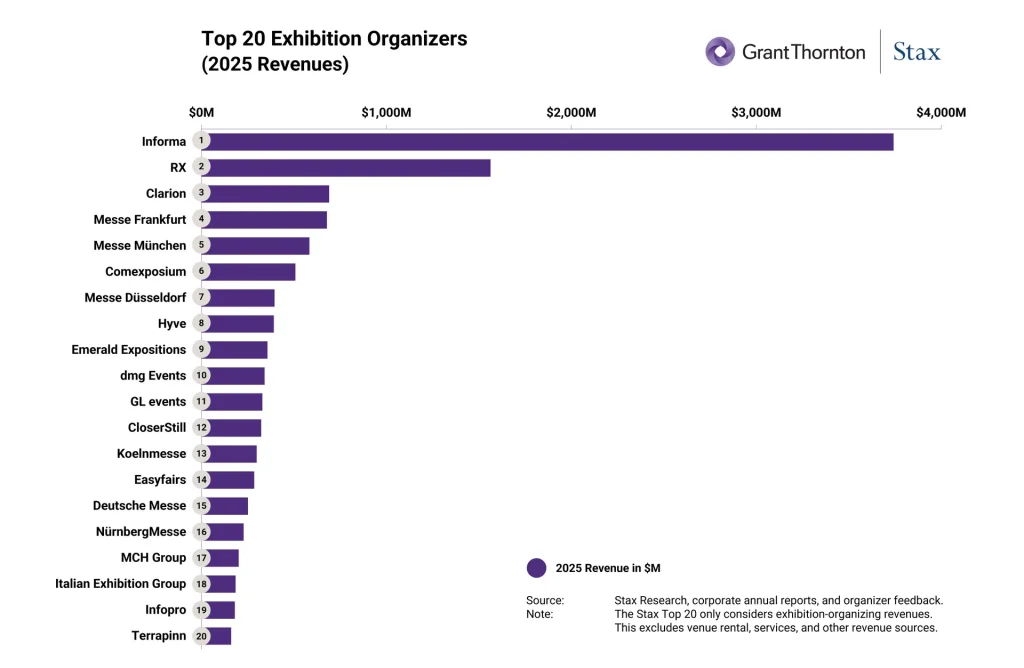Click the "Italian Exhibition Group" organizer label

coord(120,584)
